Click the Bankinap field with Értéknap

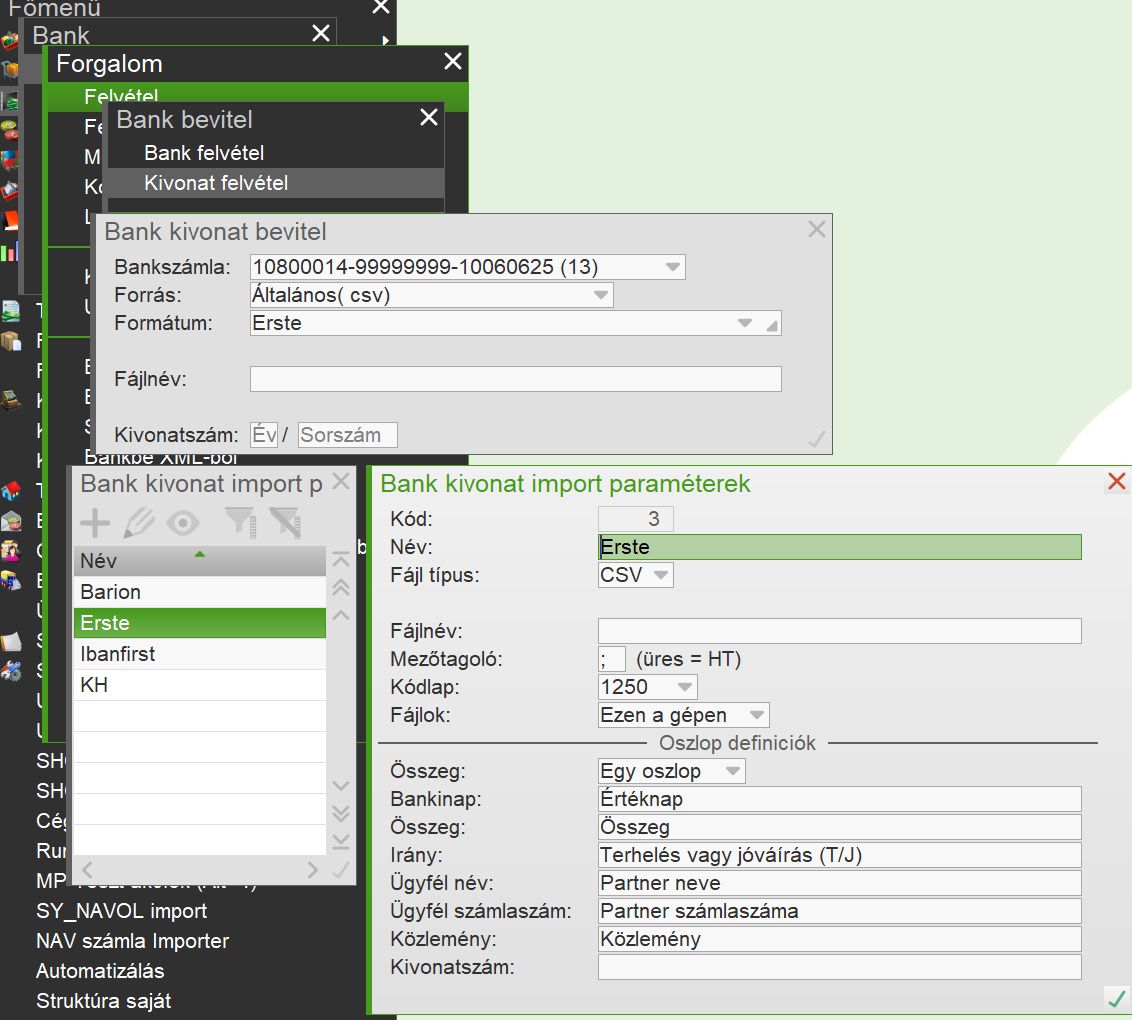(840, 799)
